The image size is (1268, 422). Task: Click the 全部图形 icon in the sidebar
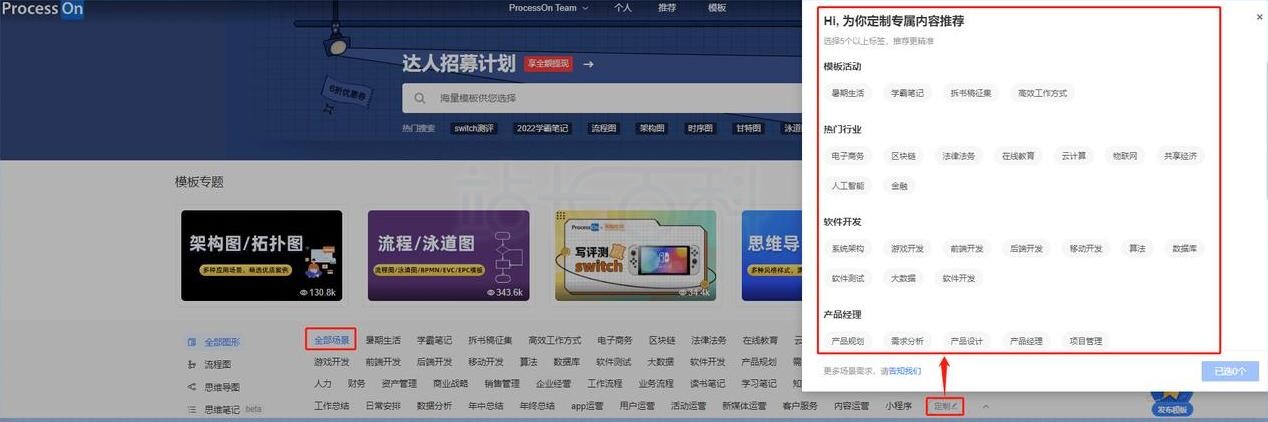(192, 342)
